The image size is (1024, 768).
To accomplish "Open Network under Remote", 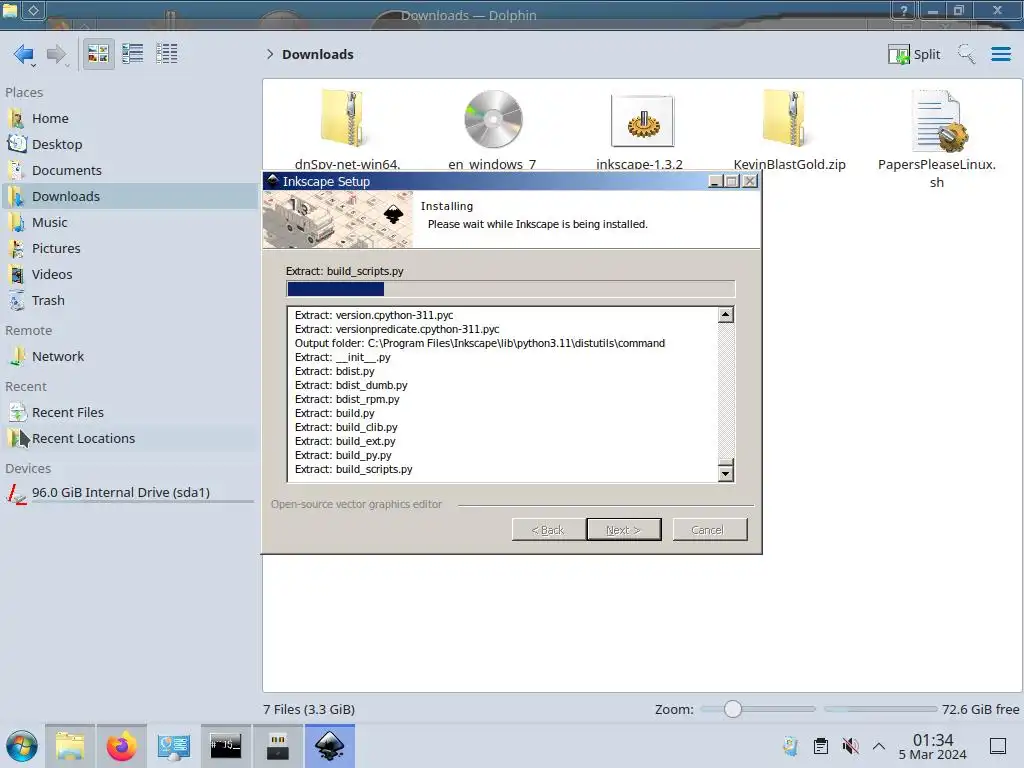I will (x=131, y=357).
